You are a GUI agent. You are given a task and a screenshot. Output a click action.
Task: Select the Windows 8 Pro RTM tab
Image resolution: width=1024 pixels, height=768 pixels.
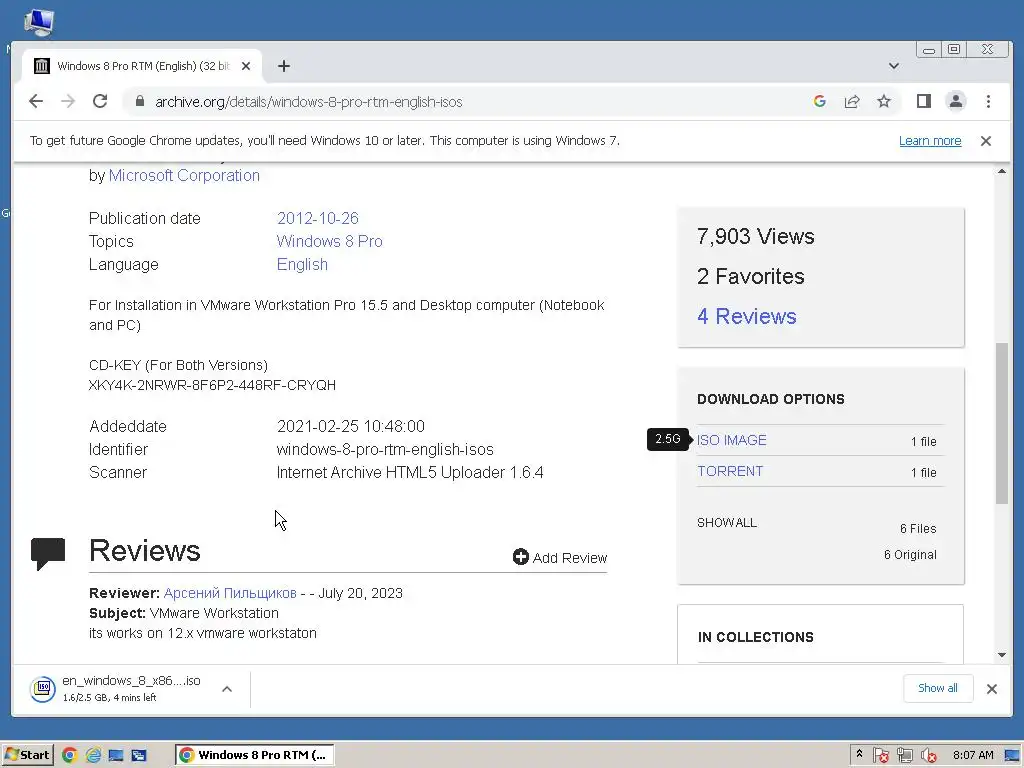(142, 66)
